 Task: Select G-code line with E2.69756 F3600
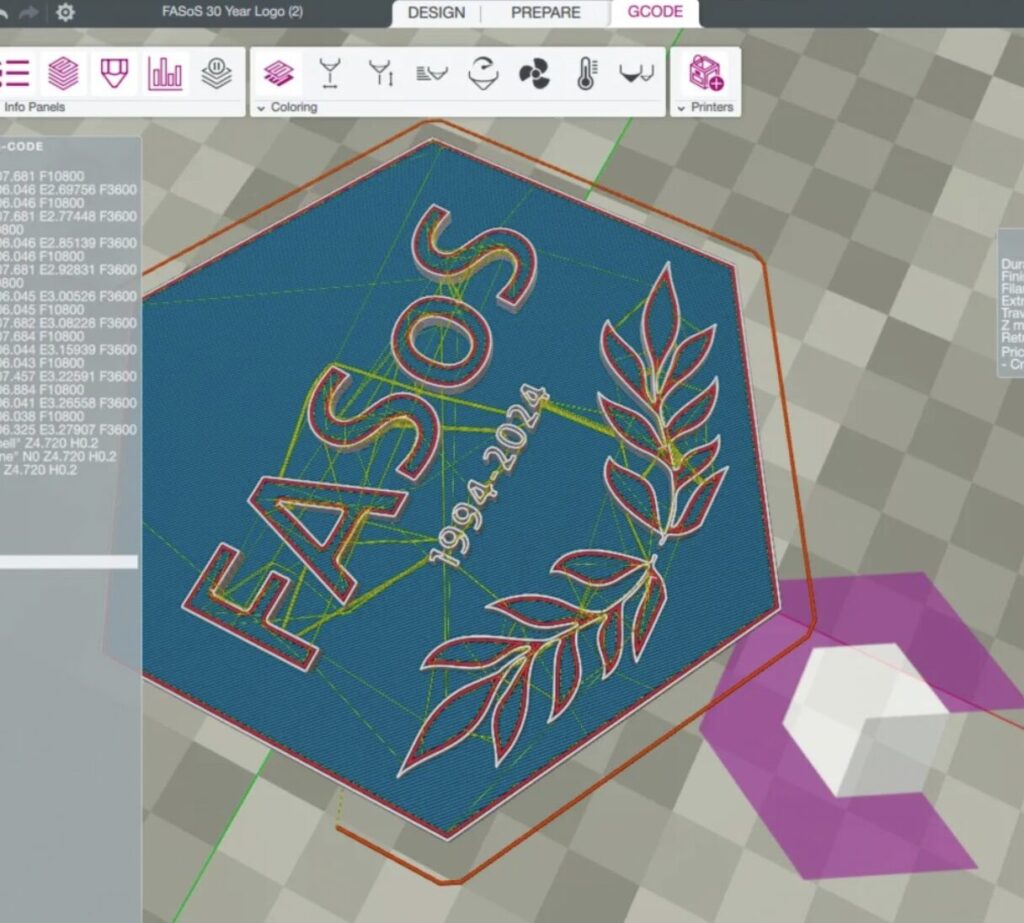pyautogui.click(x=69, y=189)
